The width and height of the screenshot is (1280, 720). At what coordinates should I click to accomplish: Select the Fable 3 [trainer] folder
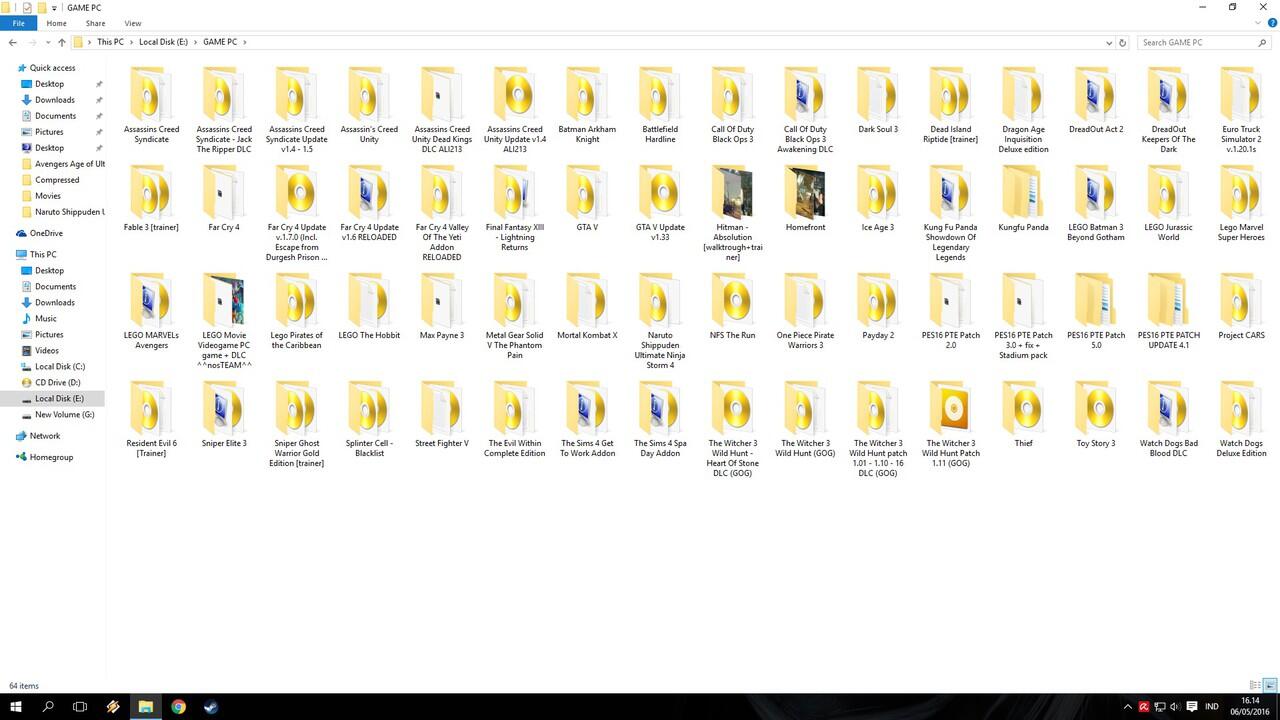151,198
